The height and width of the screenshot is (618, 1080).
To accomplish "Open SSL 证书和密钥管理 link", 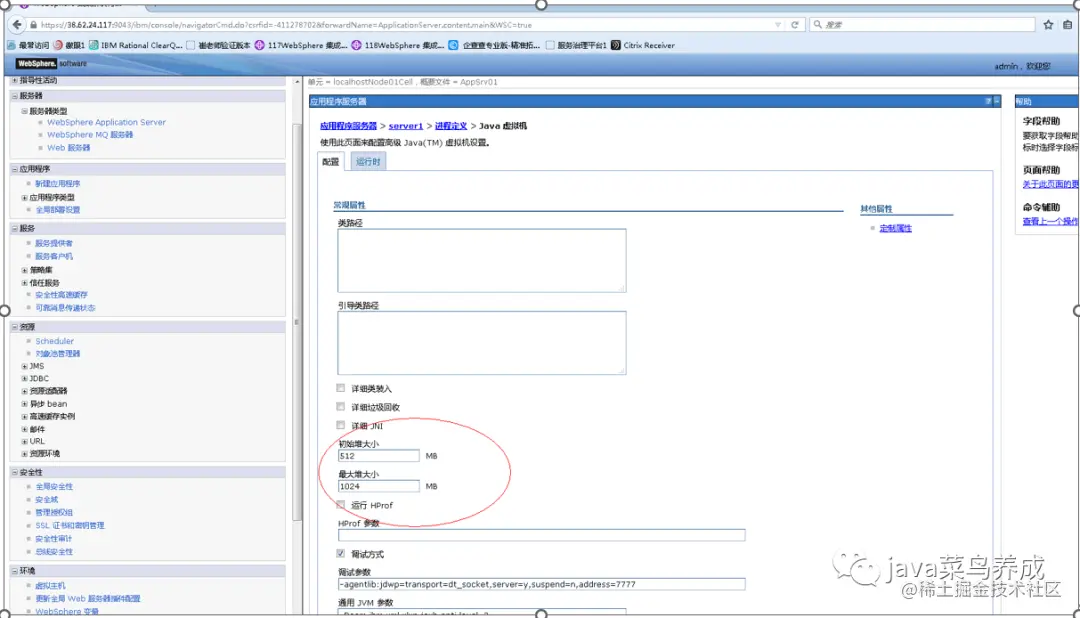I will click(70, 526).
